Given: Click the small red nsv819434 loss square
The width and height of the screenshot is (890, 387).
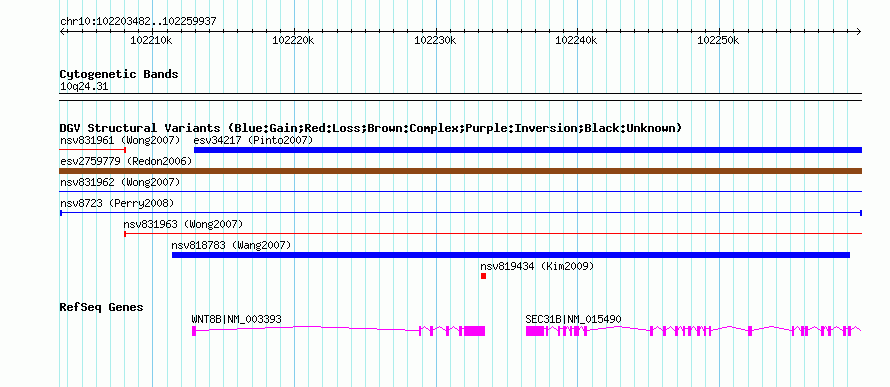Looking at the screenshot, I should pyautogui.click(x=484, y=276).
